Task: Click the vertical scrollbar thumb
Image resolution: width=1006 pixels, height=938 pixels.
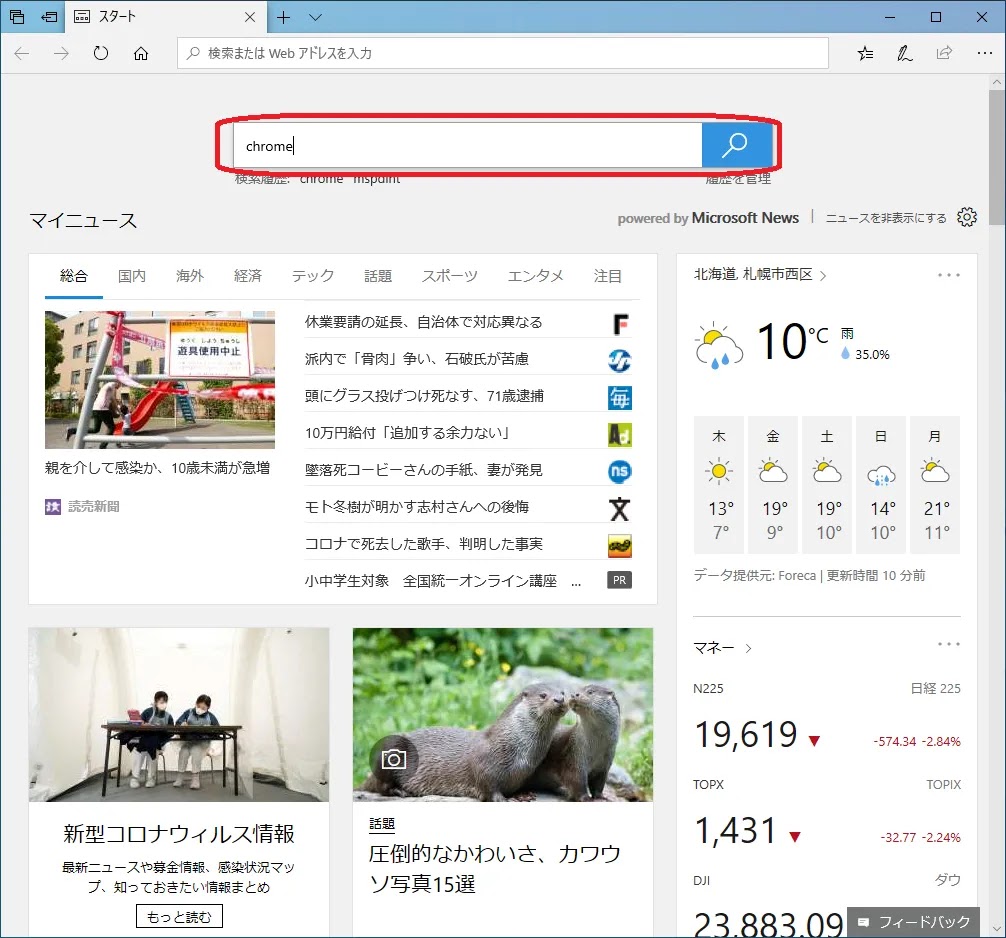Action: coord(996,157)
